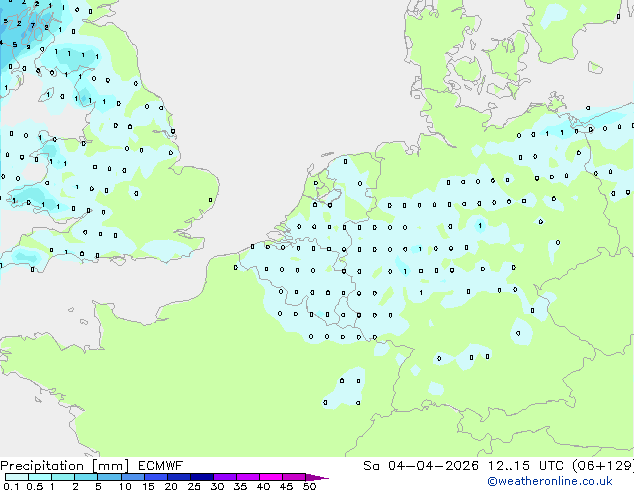The image size is (634, 490).
Task: Click the 'Precipitation [mm]' title text
Action: [65, 466]
